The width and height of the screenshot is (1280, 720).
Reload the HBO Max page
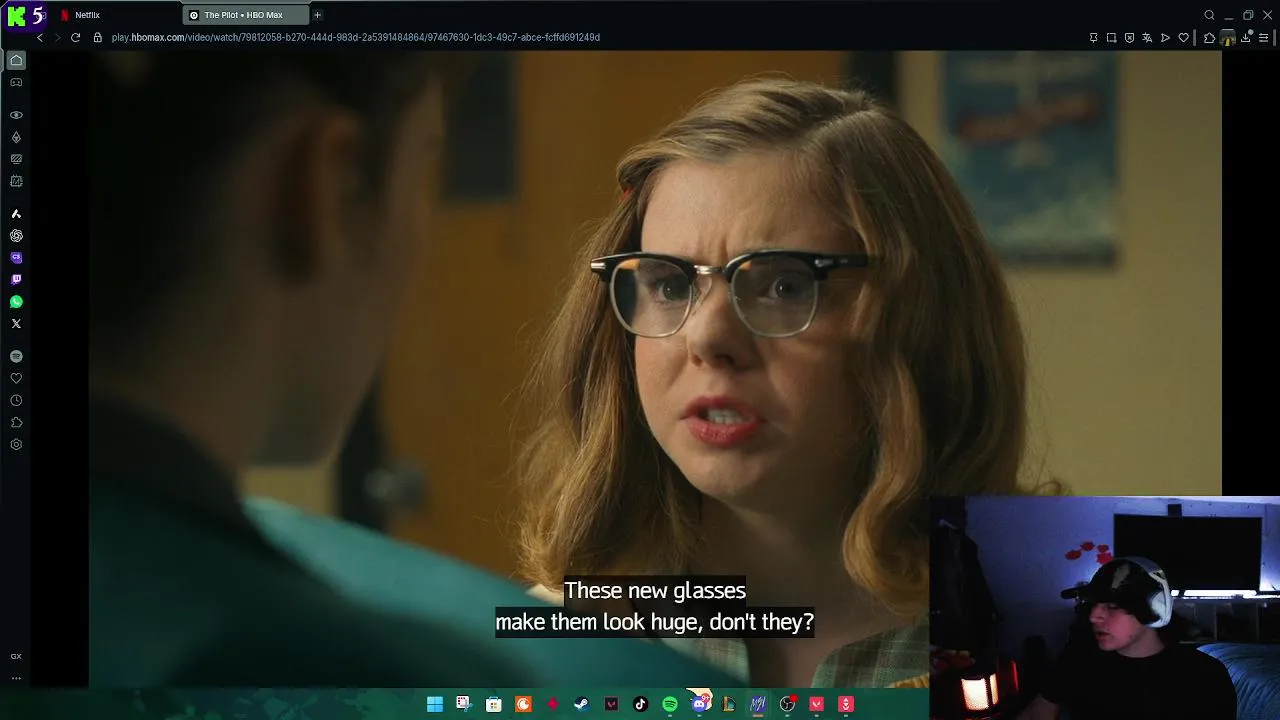pyautogui.click(x=75, y=37)
